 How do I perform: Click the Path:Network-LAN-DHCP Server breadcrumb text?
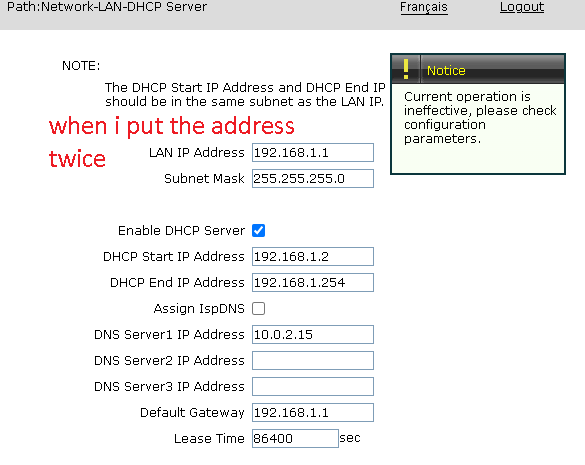[x=107, y=7]
